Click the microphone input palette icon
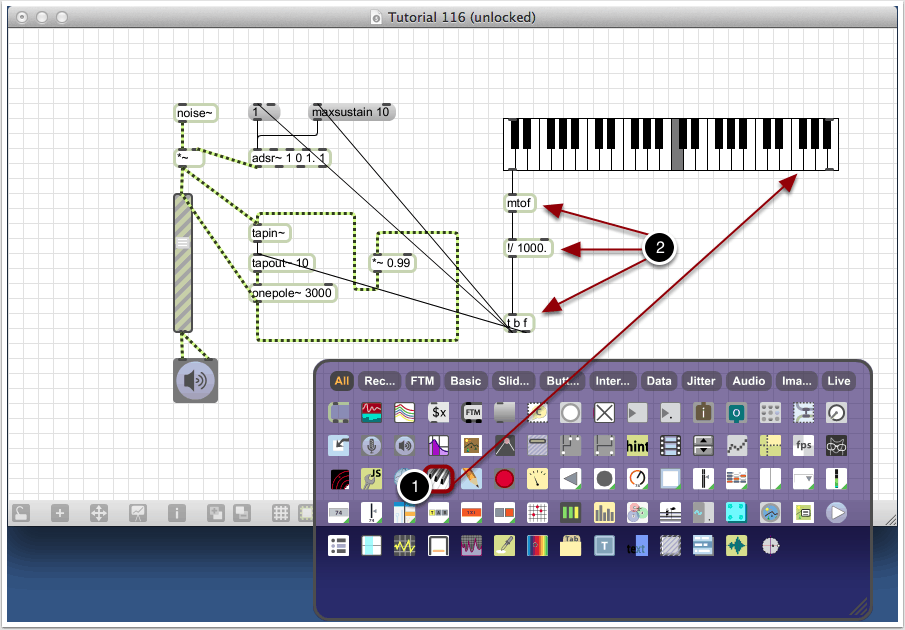This screenshot has height=630, width=905. tap(372, 445)
